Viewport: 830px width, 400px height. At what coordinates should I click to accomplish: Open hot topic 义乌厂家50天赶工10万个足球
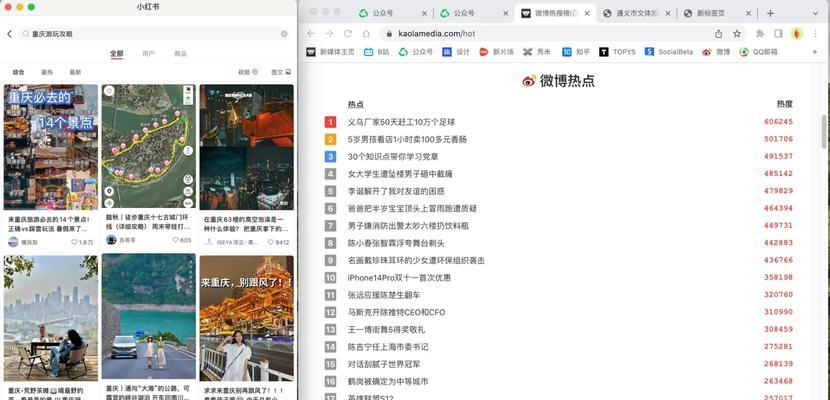[401, 122]
